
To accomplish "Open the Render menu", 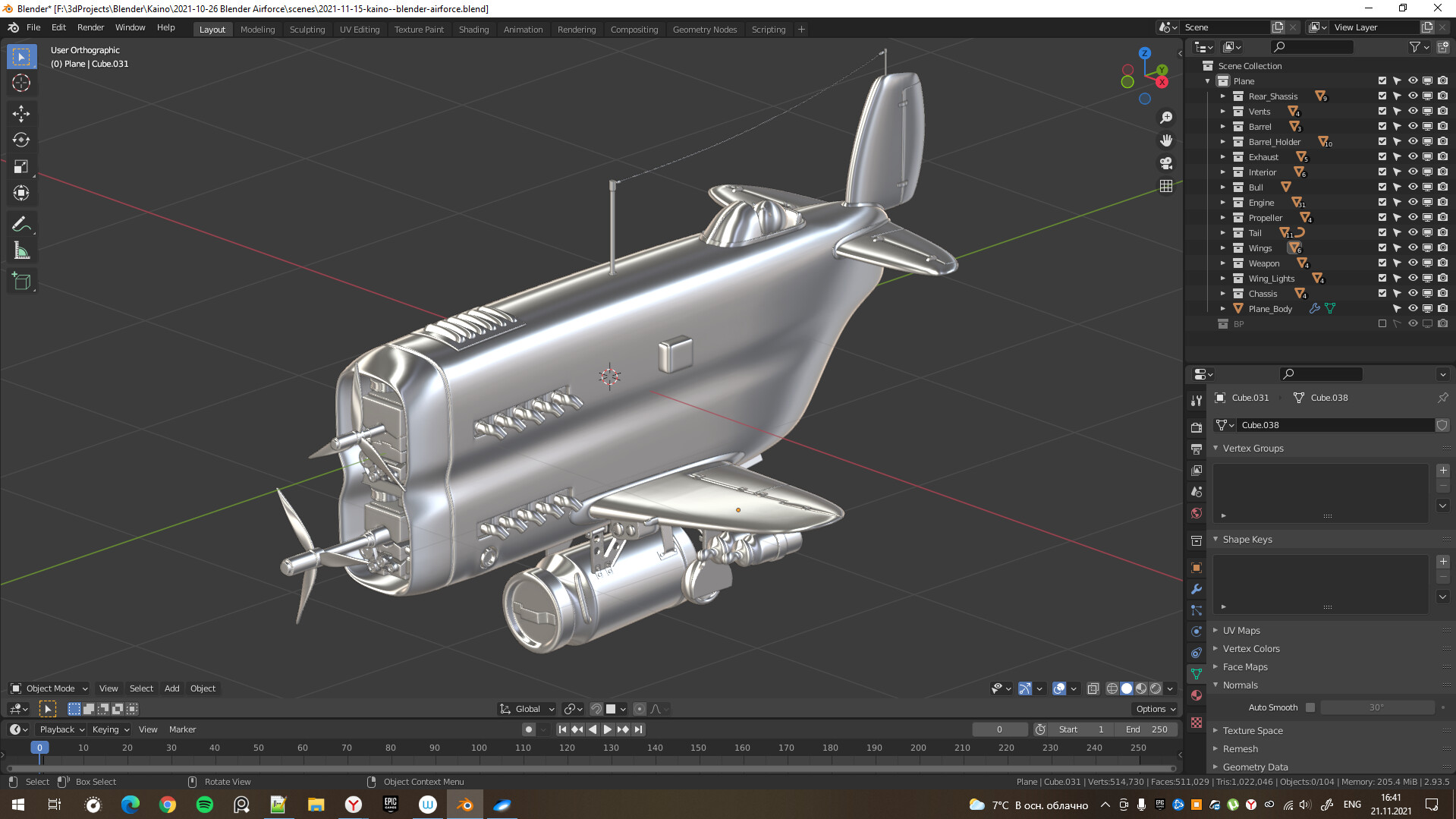I will 90,27.
